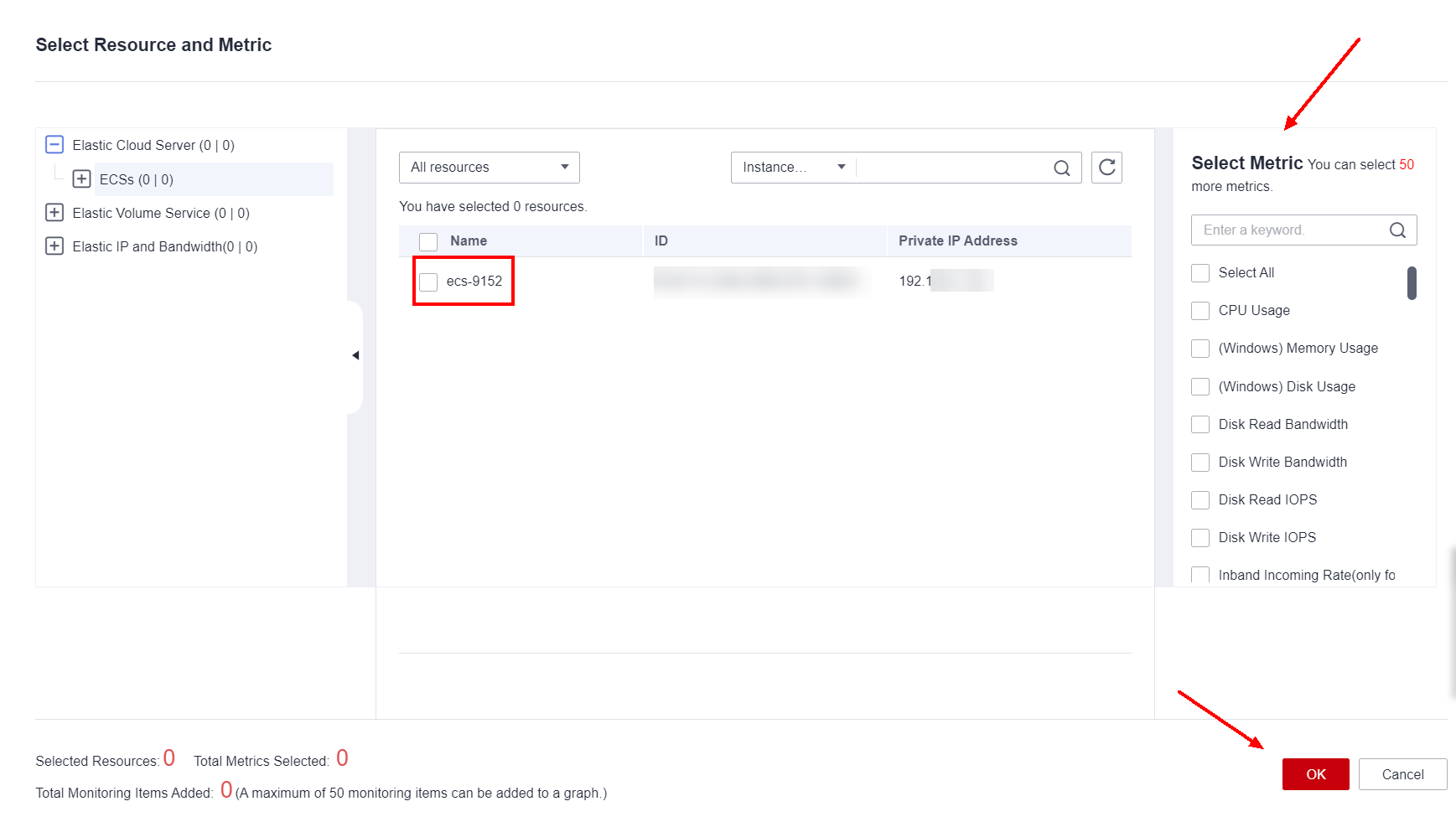Tick the Name column select-all checkbox

click(428, 241)
